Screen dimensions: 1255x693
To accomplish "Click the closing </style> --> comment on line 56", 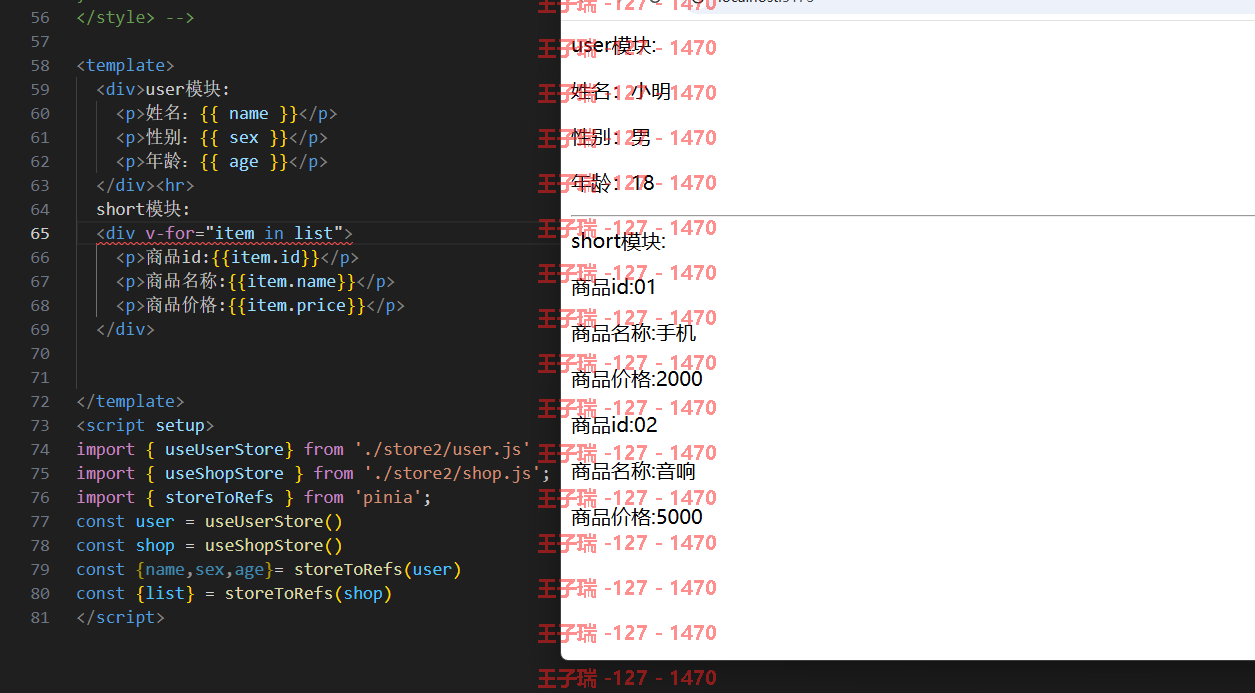I will coord(135,17).
